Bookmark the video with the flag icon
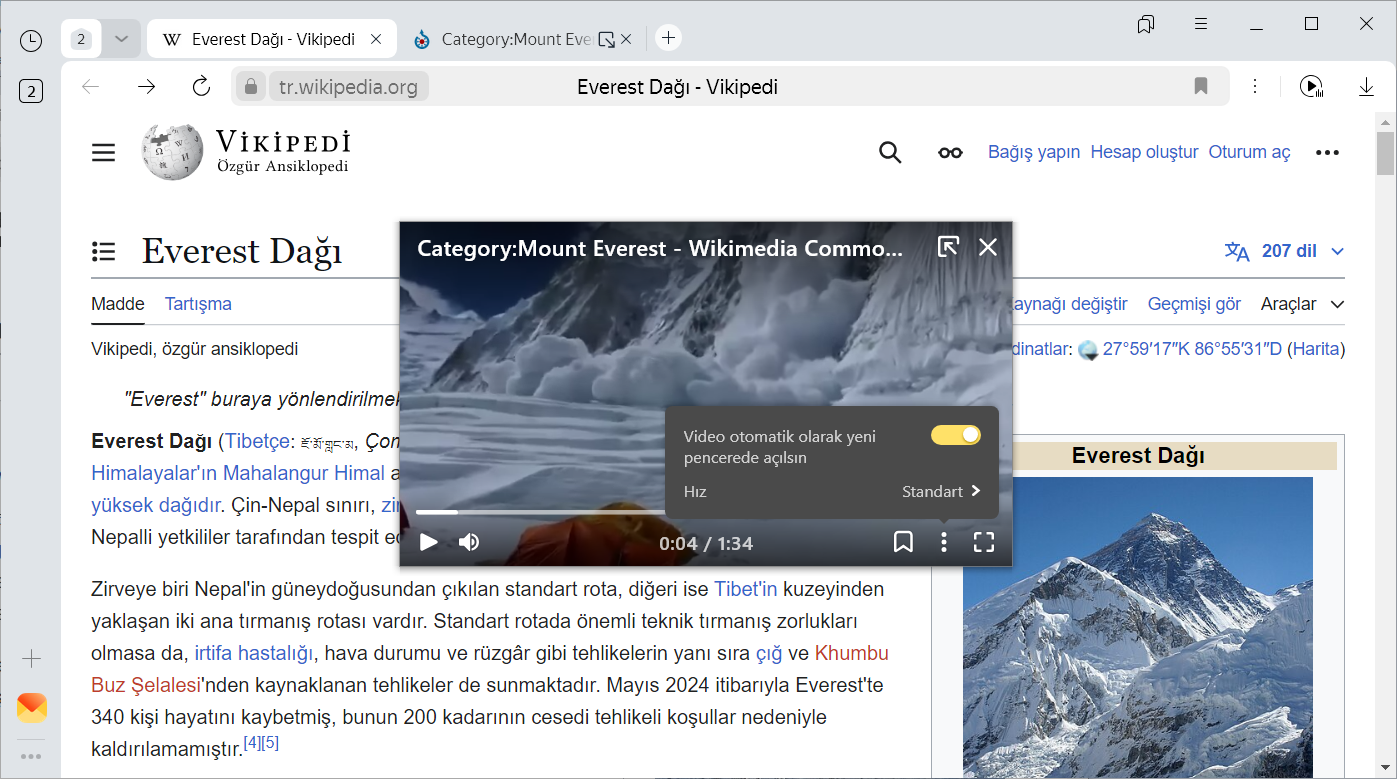 [x=903, y=542]
